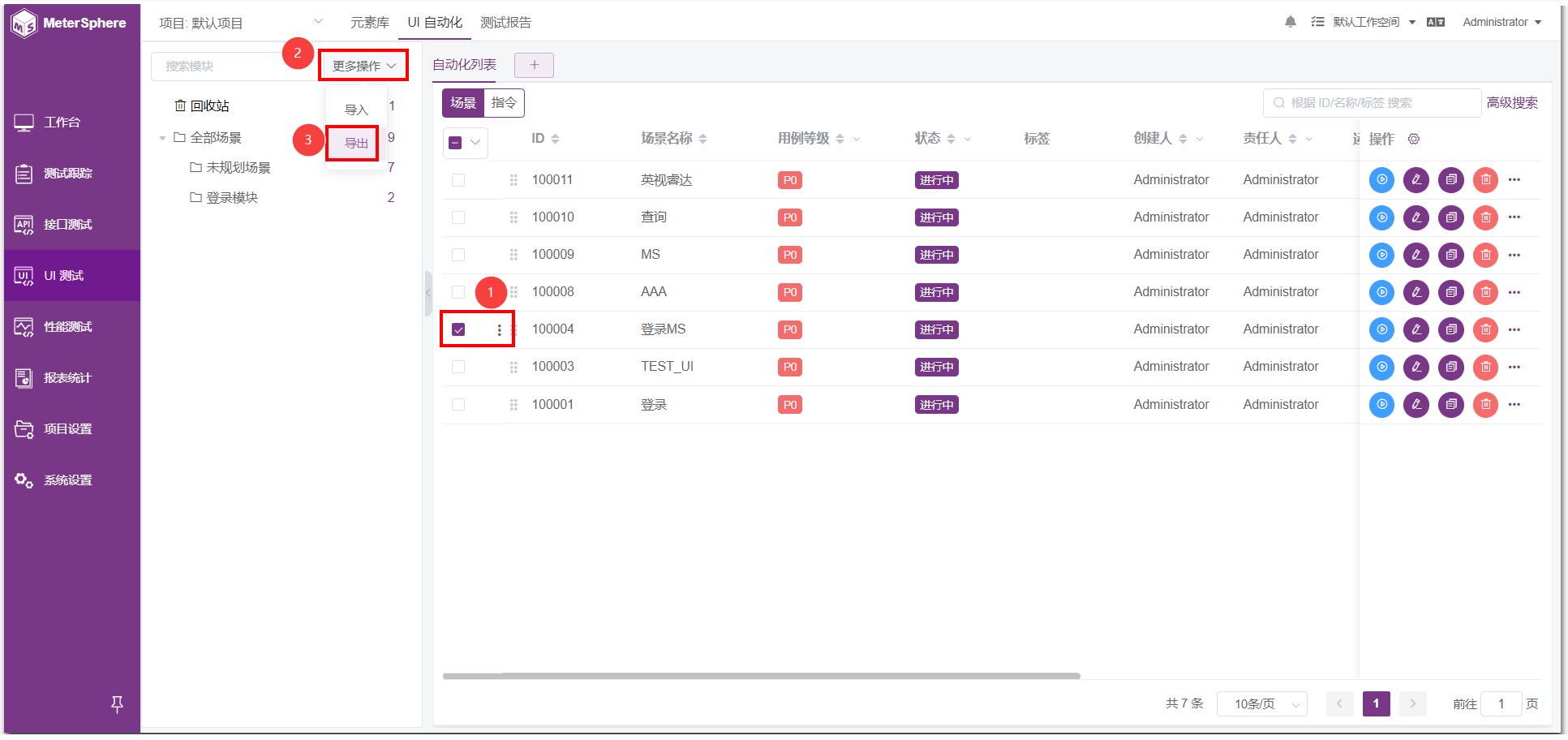Delete scenario 100001 登录

coord(1485,404)
